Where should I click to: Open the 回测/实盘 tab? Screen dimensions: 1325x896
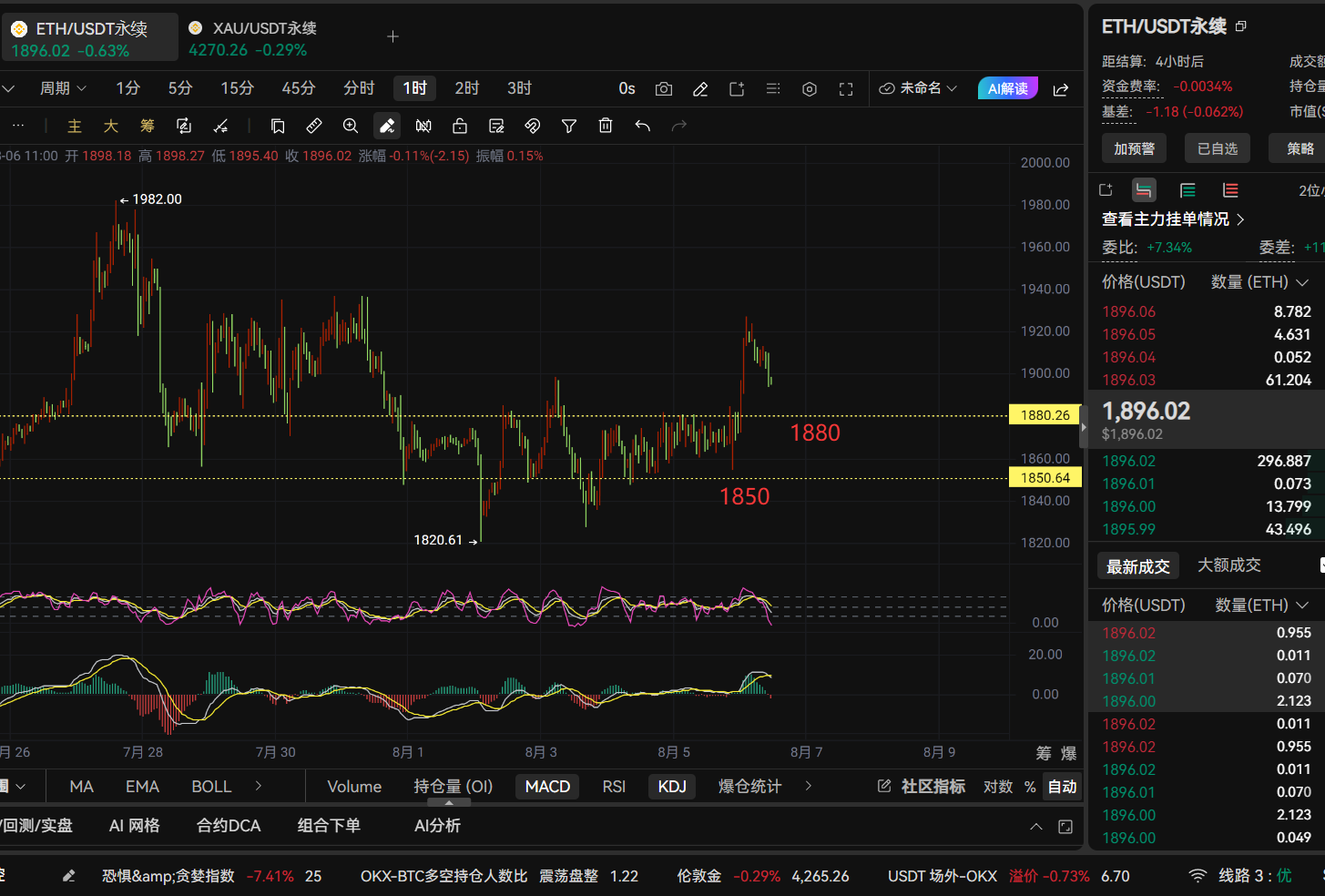[x=36, y=826]
